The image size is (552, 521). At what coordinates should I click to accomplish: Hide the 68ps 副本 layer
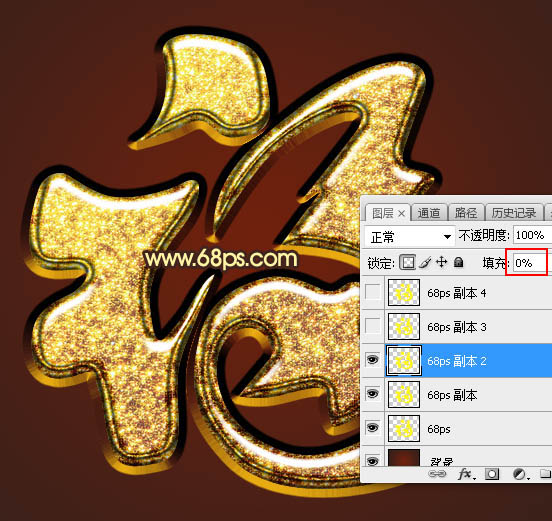coord(372,394)
